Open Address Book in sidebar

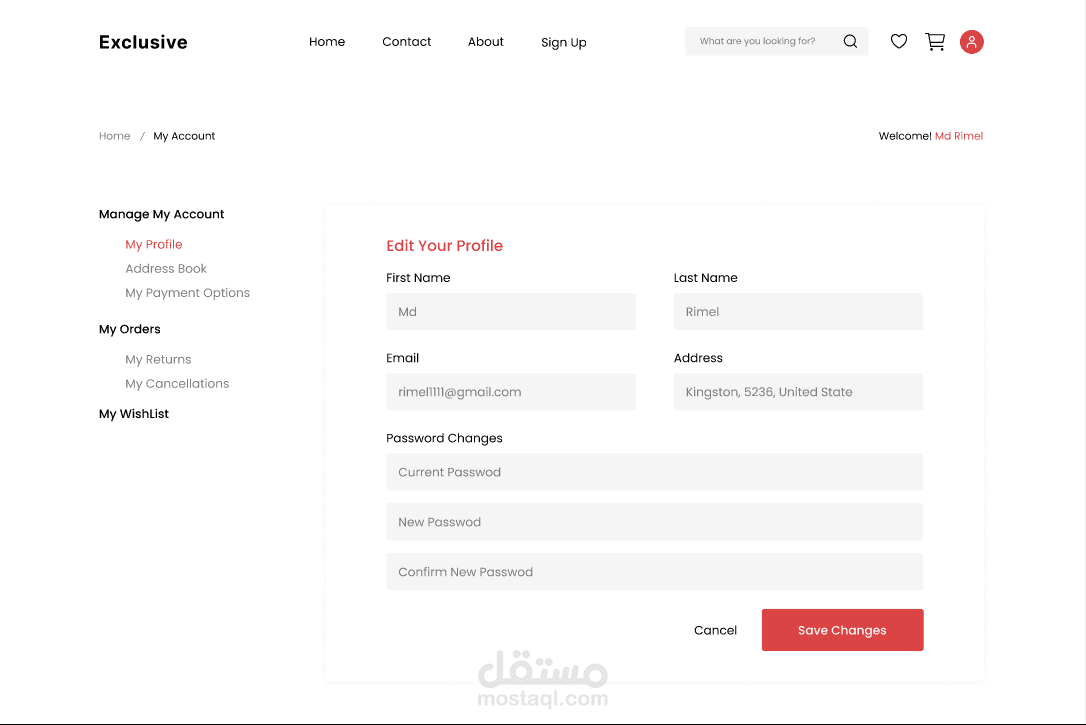click(x=166, y=269)
